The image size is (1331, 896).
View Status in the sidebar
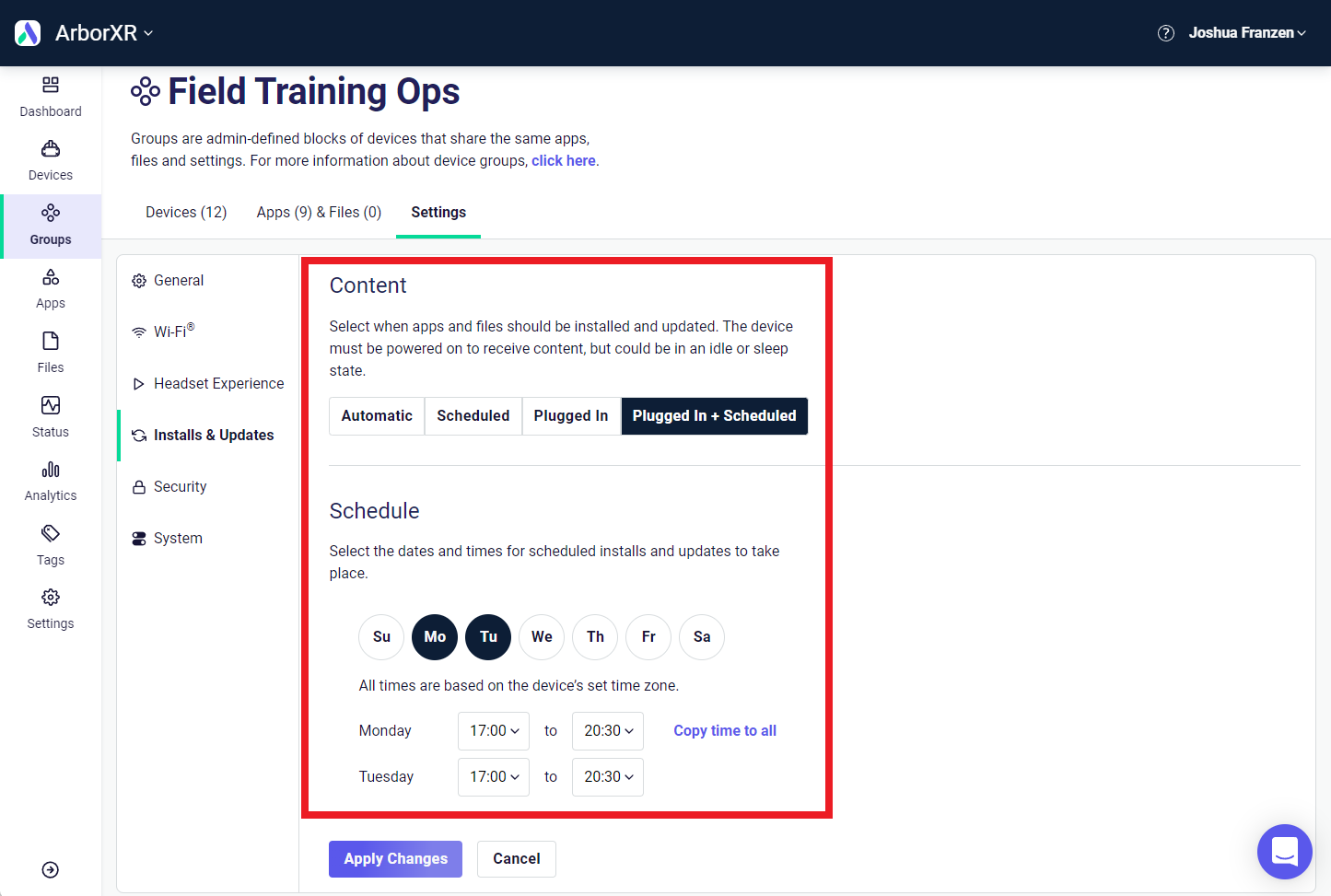(x=51, y=418)
